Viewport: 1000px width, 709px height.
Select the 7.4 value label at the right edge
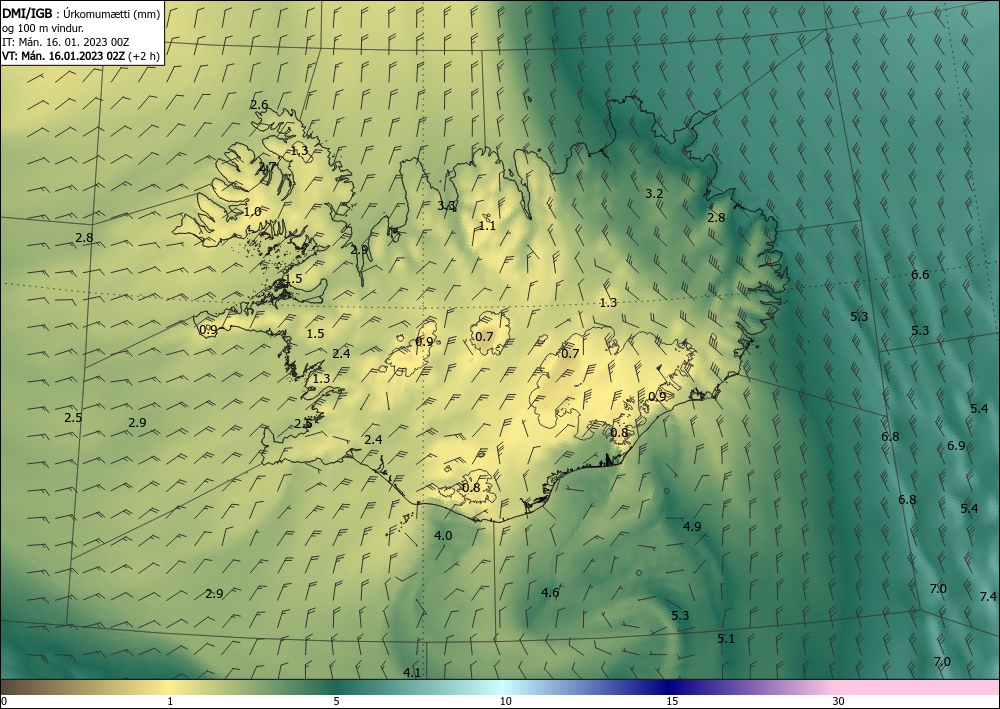988,596
